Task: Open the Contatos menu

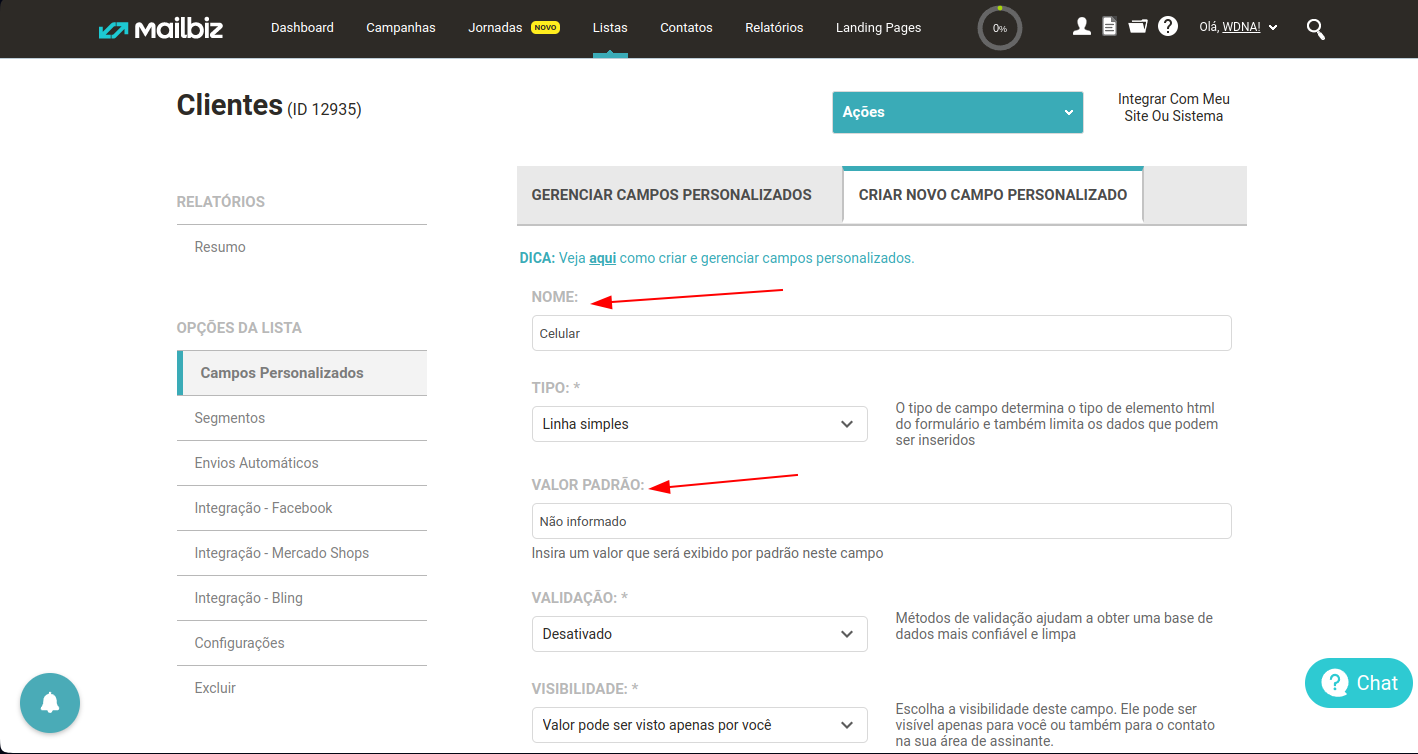Action: (686, 28)
